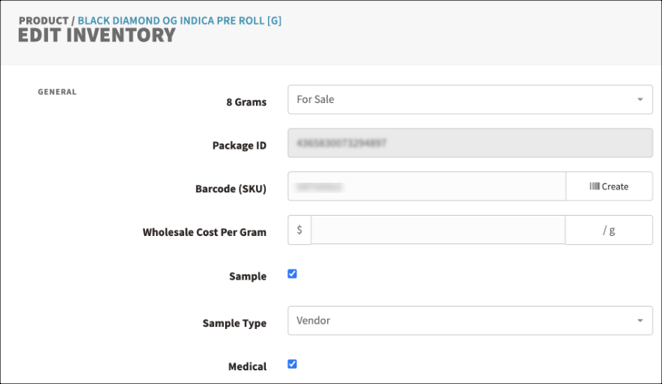Click the Sample label text
Image resolution: width=662 pixels, height=384 pixels.
click(x=248, y=276)
